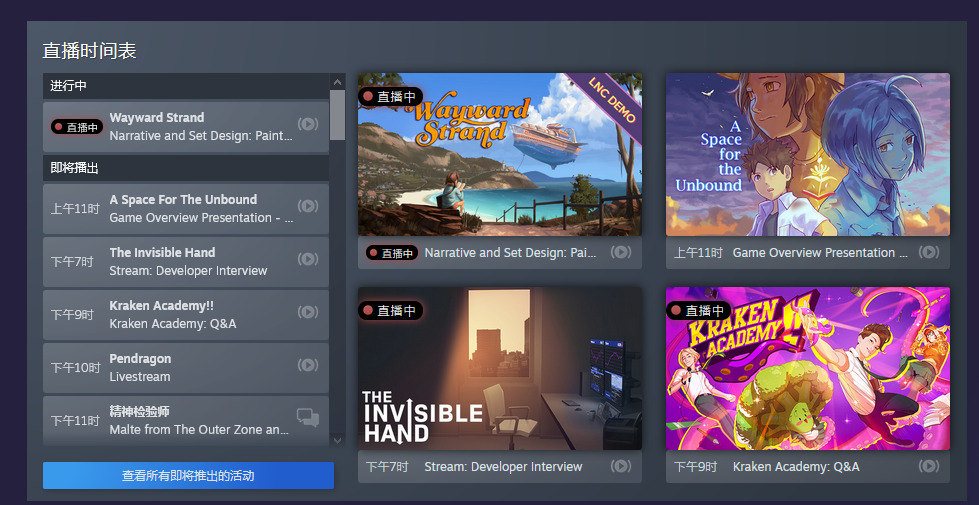The height and width of the screenshot is (505, 979).
Task: Click Livestream subtitle under Pendragon
Action: click(139, 377)
